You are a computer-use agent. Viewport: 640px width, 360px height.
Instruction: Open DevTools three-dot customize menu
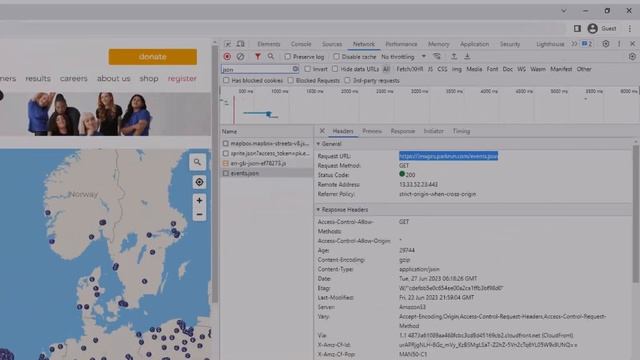[619, 44]
